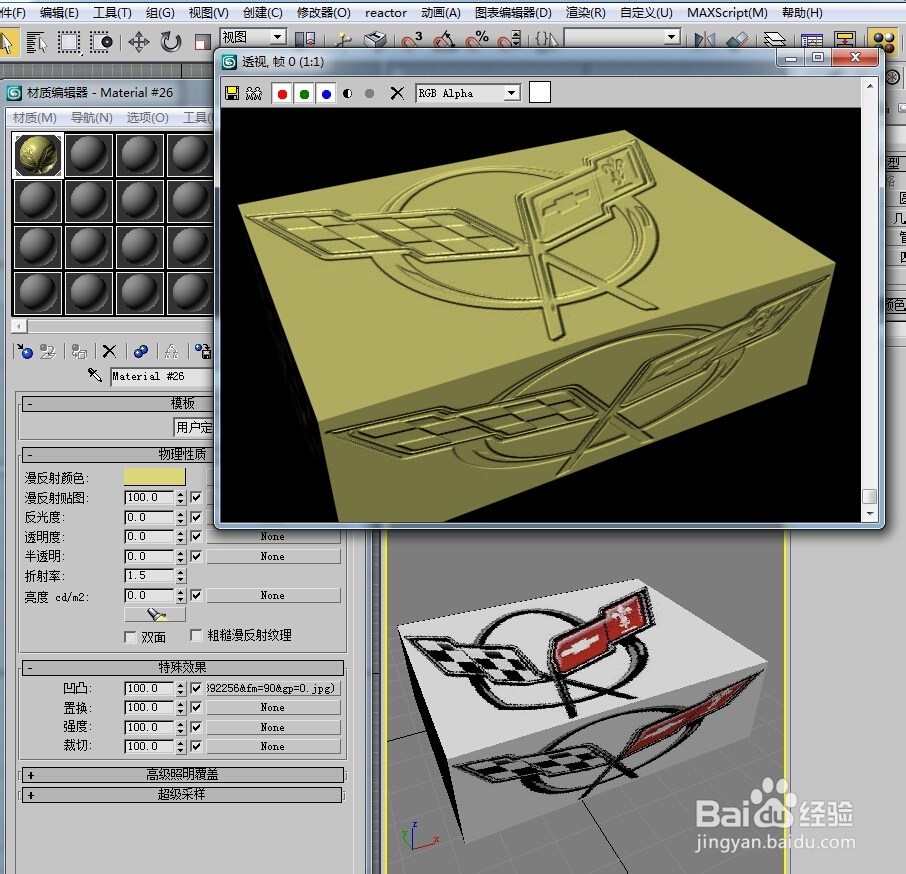Image resolution: width=906 pixels, height=874 pixels.
Task: Uncheck the 凹凸 bump map checkbox
Action: tap(196, 688)
